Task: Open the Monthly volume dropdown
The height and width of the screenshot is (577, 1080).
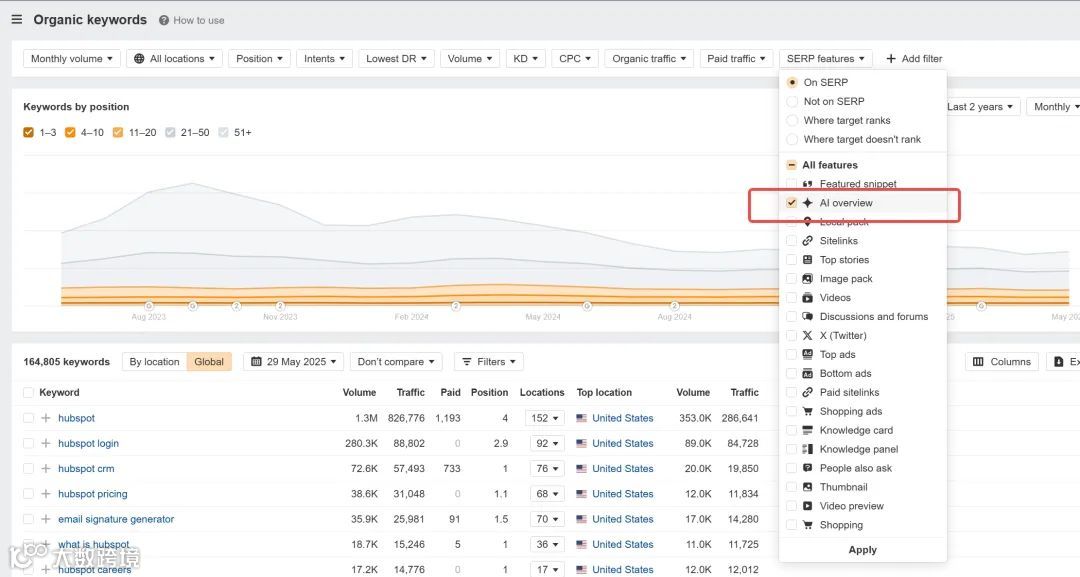Action: [x=72, y=59]
